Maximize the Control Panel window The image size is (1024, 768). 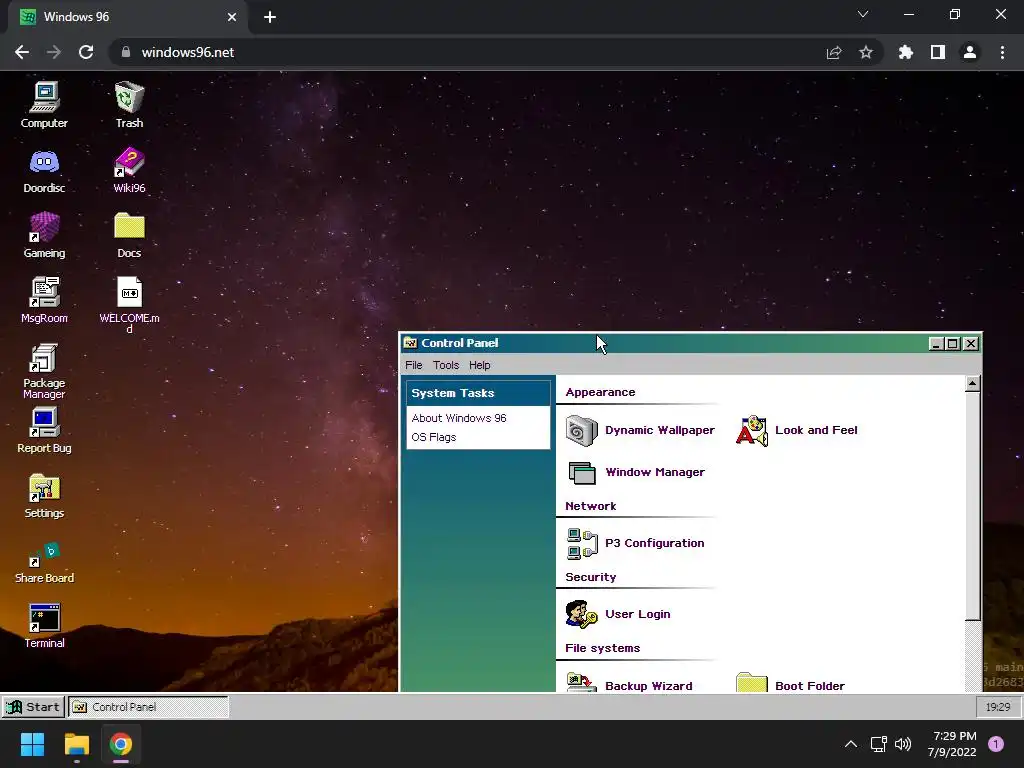click(953, 344)
